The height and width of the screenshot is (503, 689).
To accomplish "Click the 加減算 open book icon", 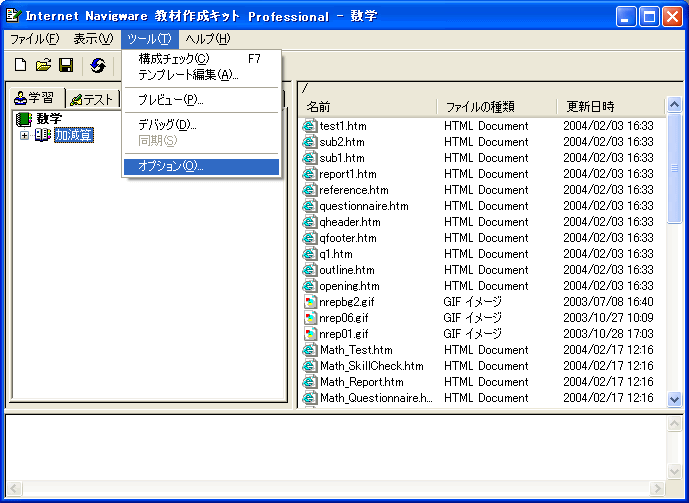I will click(43, 135).
